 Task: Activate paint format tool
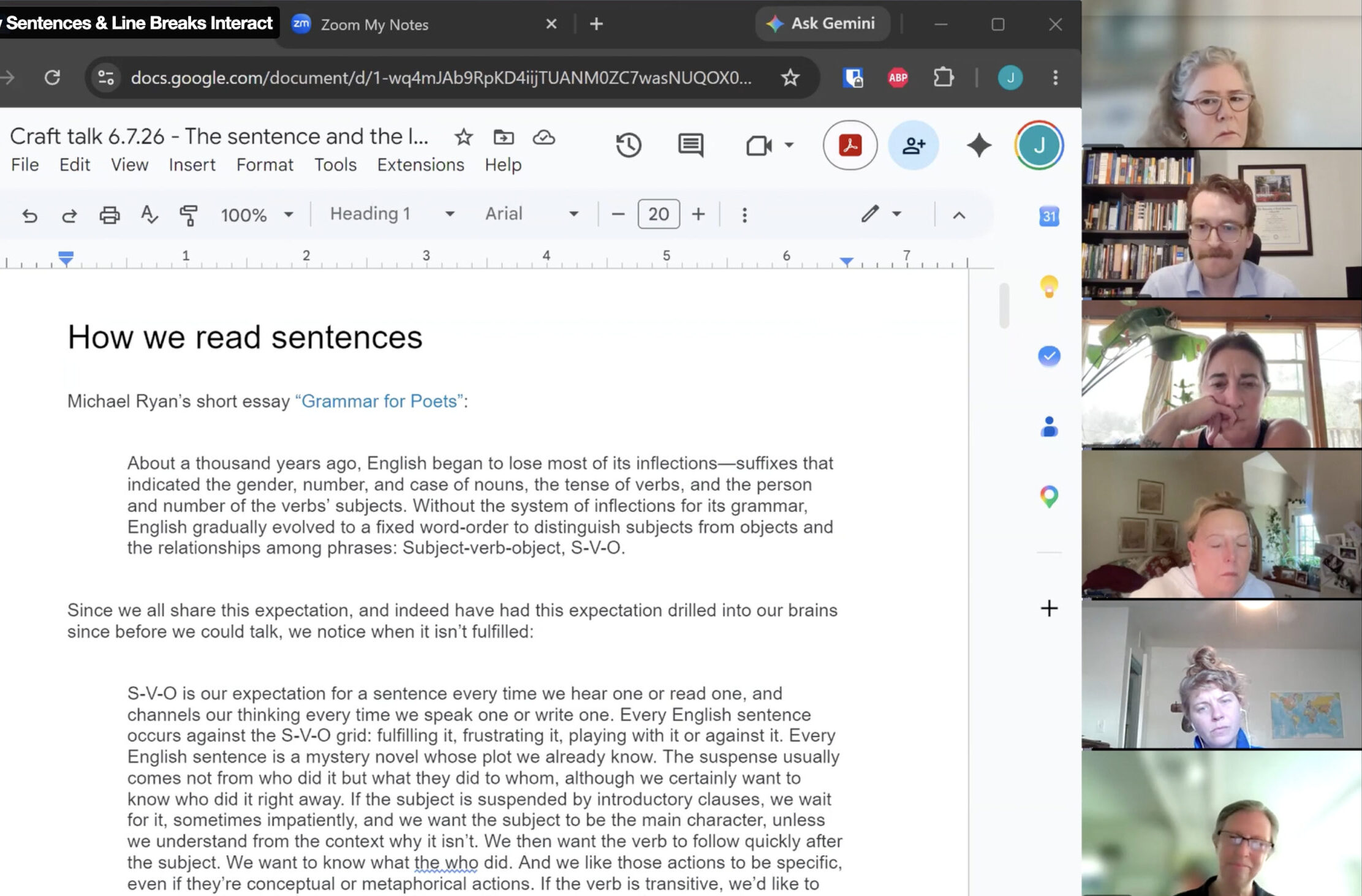tap(189, 215)
